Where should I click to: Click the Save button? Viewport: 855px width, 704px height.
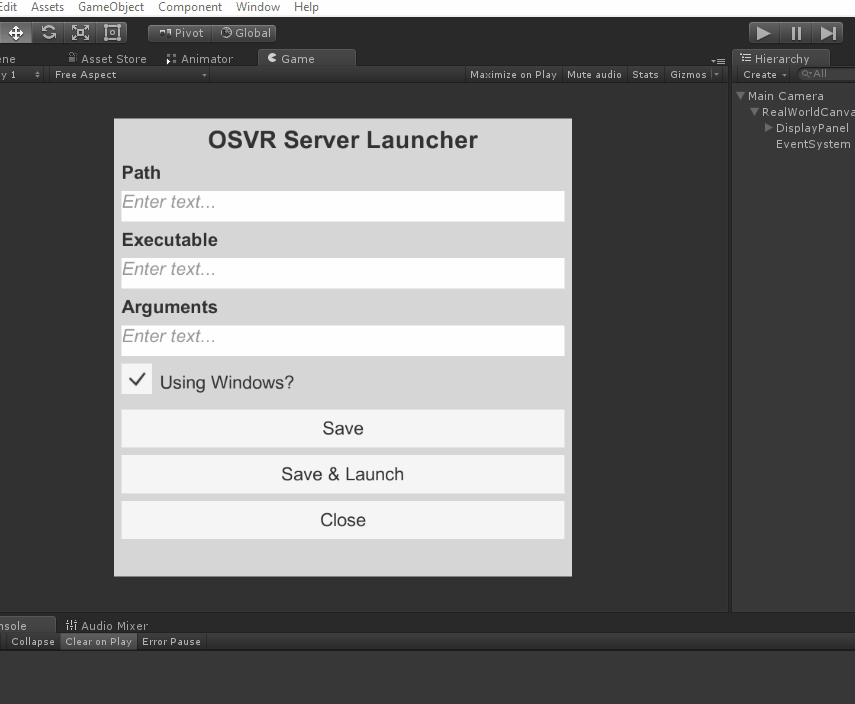point(342,429)
